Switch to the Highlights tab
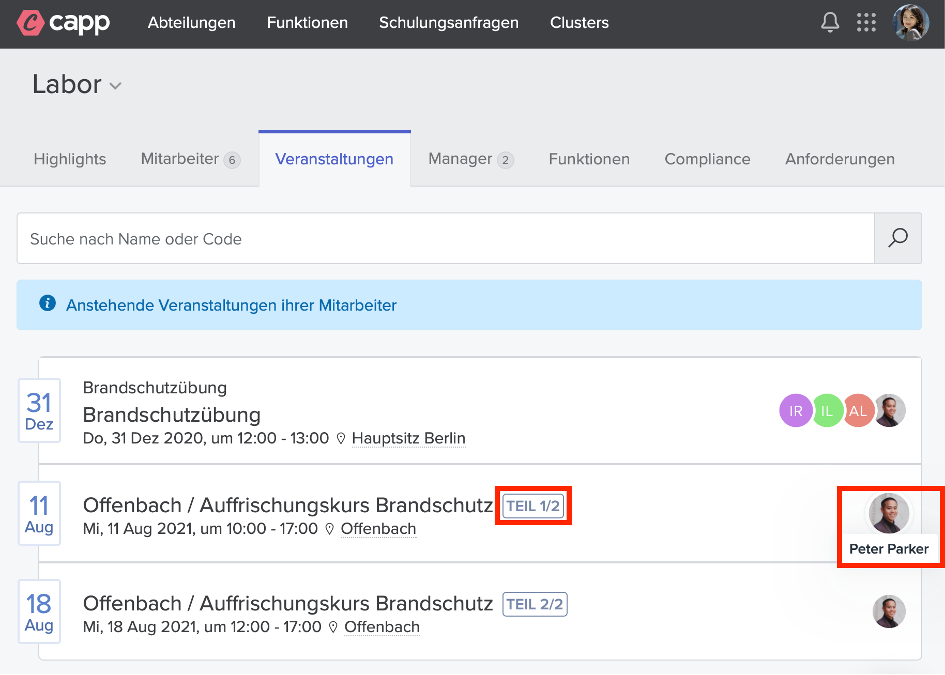 (x=70, y=159)
